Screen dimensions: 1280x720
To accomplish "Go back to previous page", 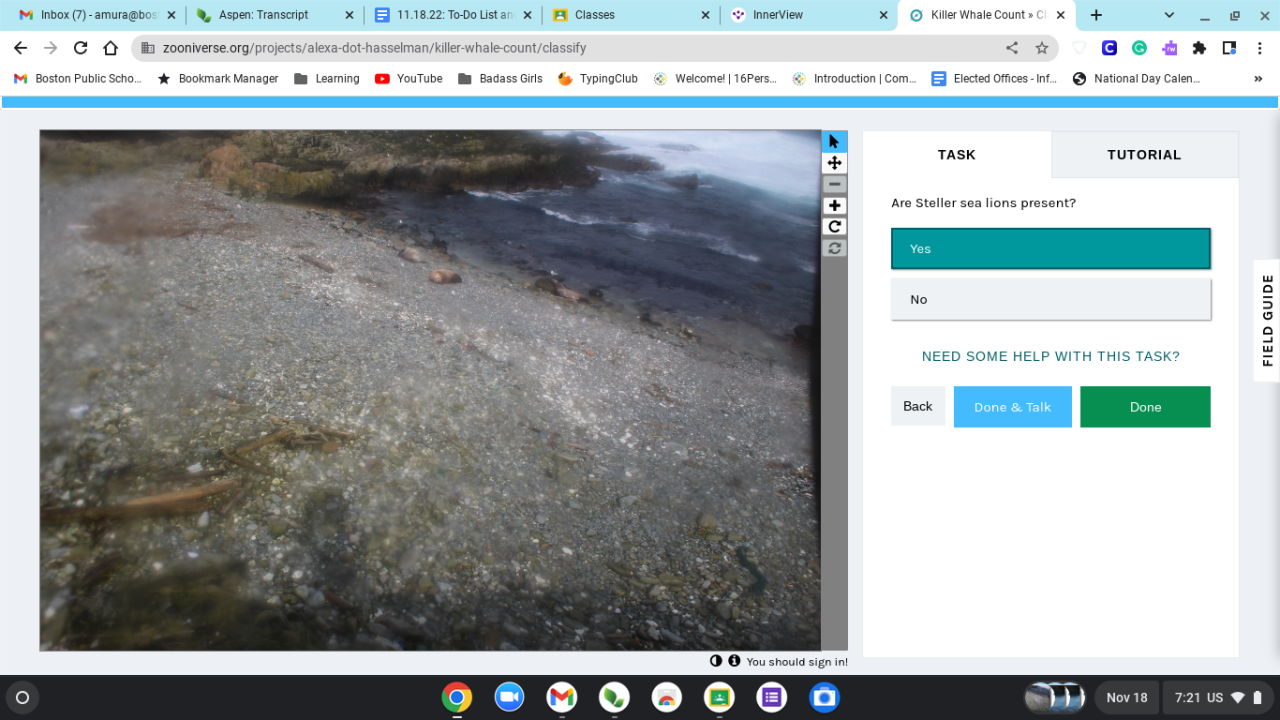I will 21,48.
